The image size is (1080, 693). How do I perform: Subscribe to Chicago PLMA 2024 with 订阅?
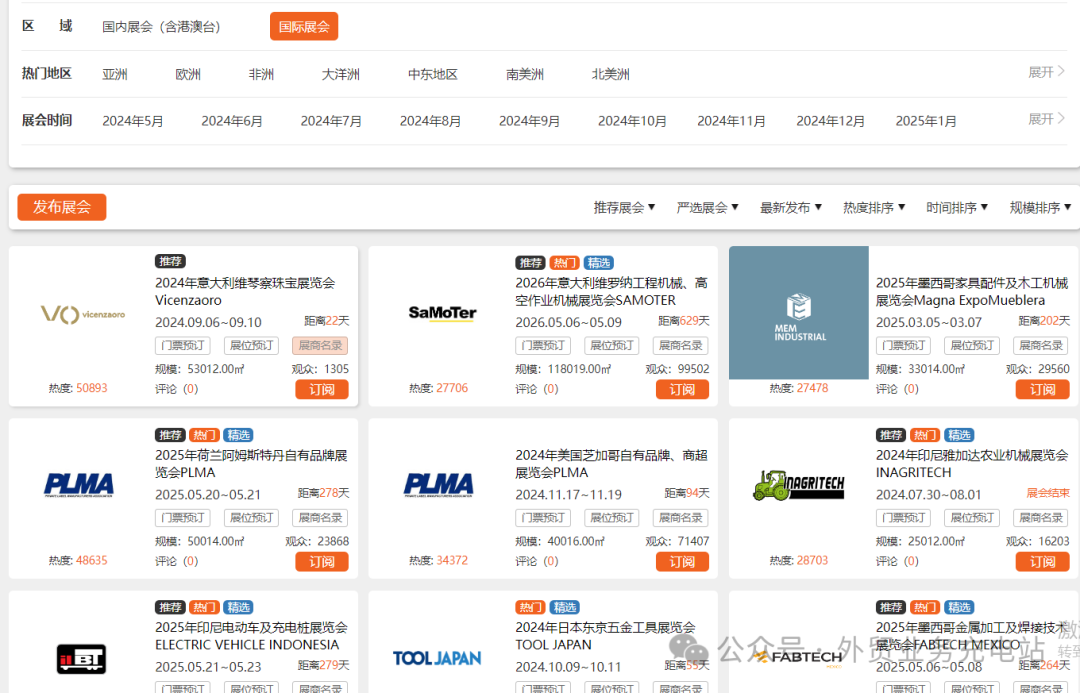[x=682, y=561]
